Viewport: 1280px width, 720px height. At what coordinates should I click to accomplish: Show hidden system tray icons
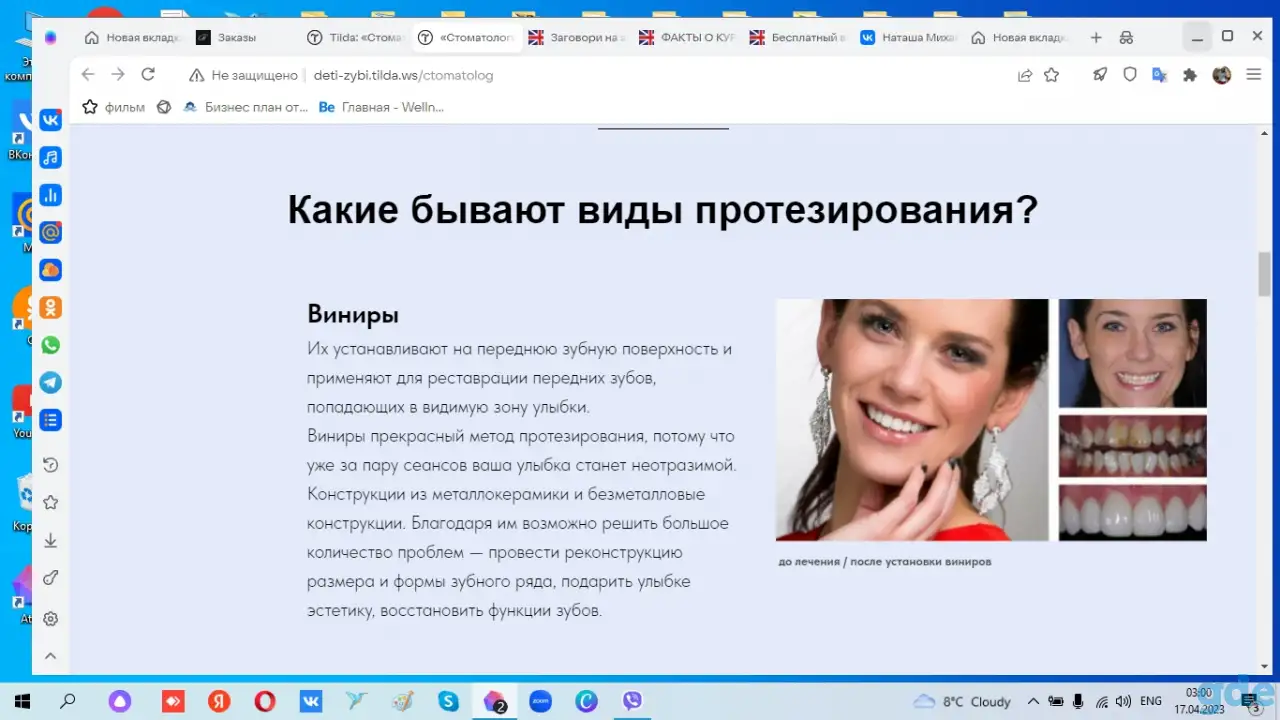click(x=1033, y=701)
